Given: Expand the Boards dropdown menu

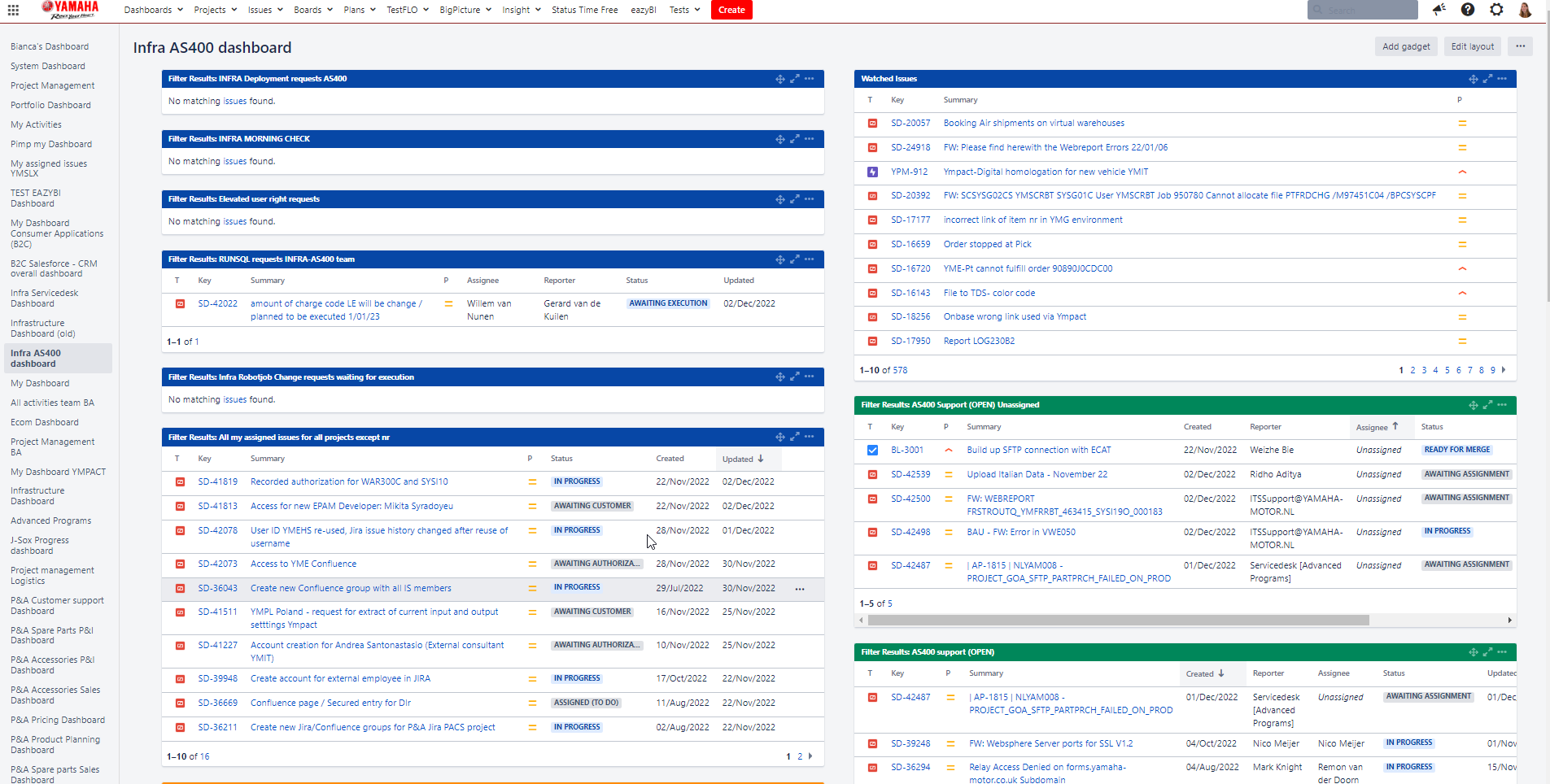Looking at the screenshot, I should tap(313, 10).
